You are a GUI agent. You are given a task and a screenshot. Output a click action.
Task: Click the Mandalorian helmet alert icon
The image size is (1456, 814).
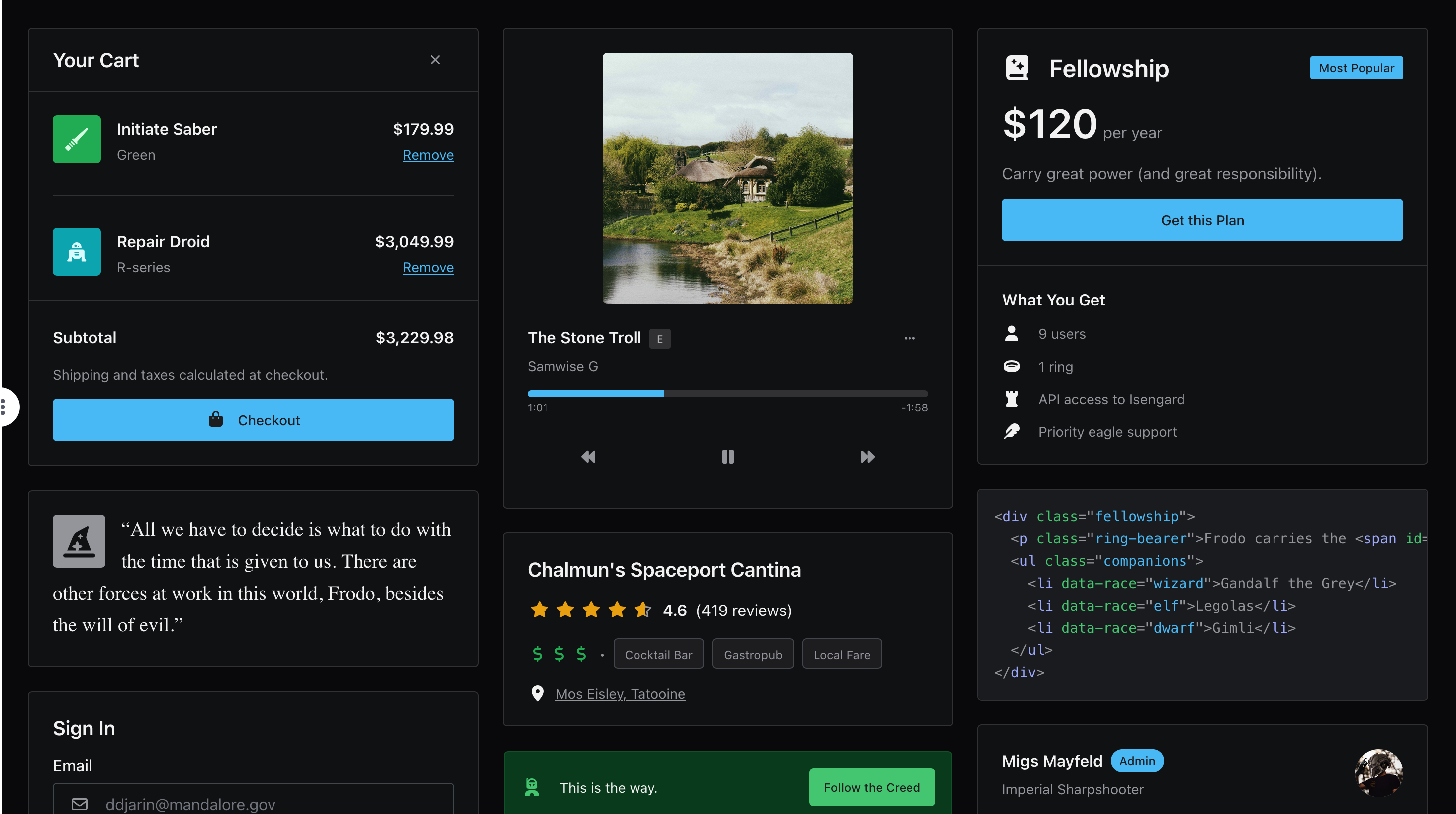click(x=531, y=788)
